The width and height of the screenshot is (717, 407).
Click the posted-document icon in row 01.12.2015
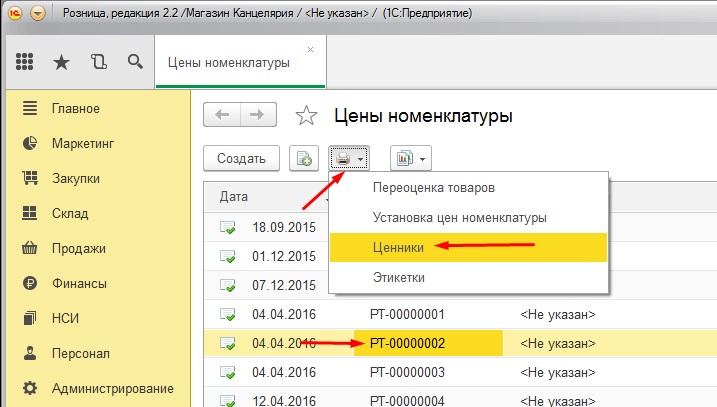pos(228,257)
